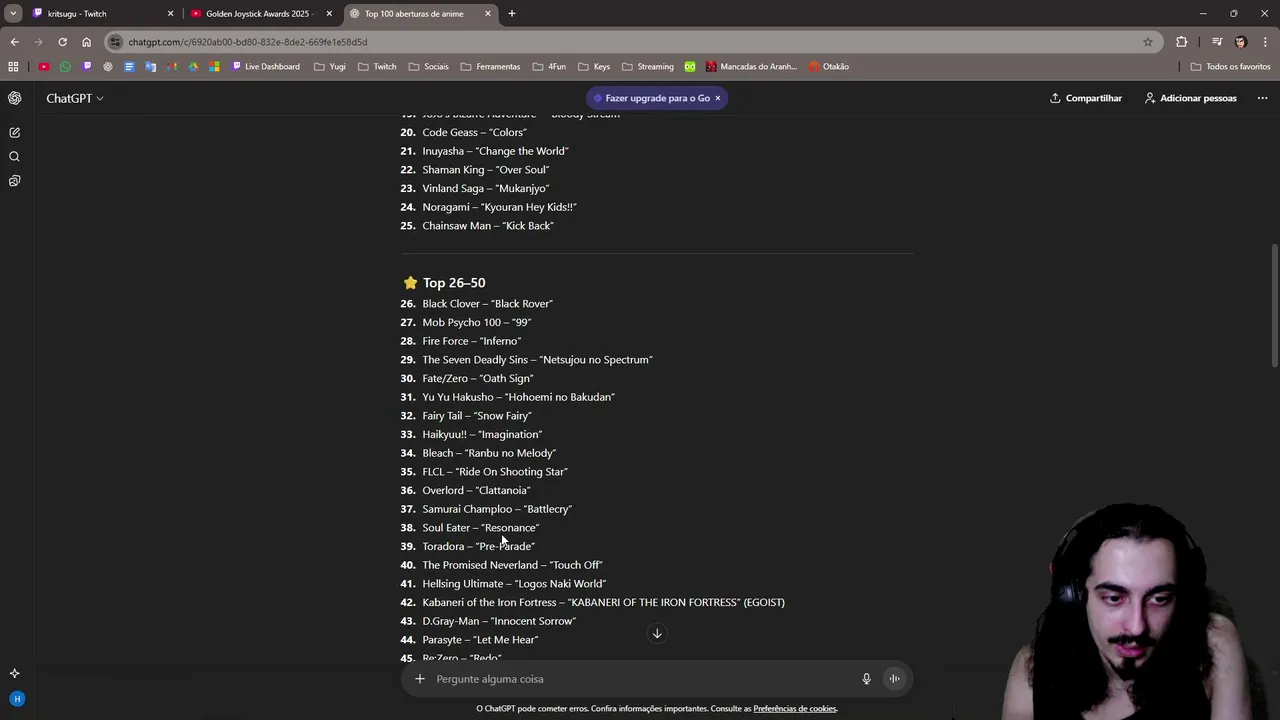Expand the Keys bookmarks folder
The height and width of the screenshot is (720, 1280).
593,67
